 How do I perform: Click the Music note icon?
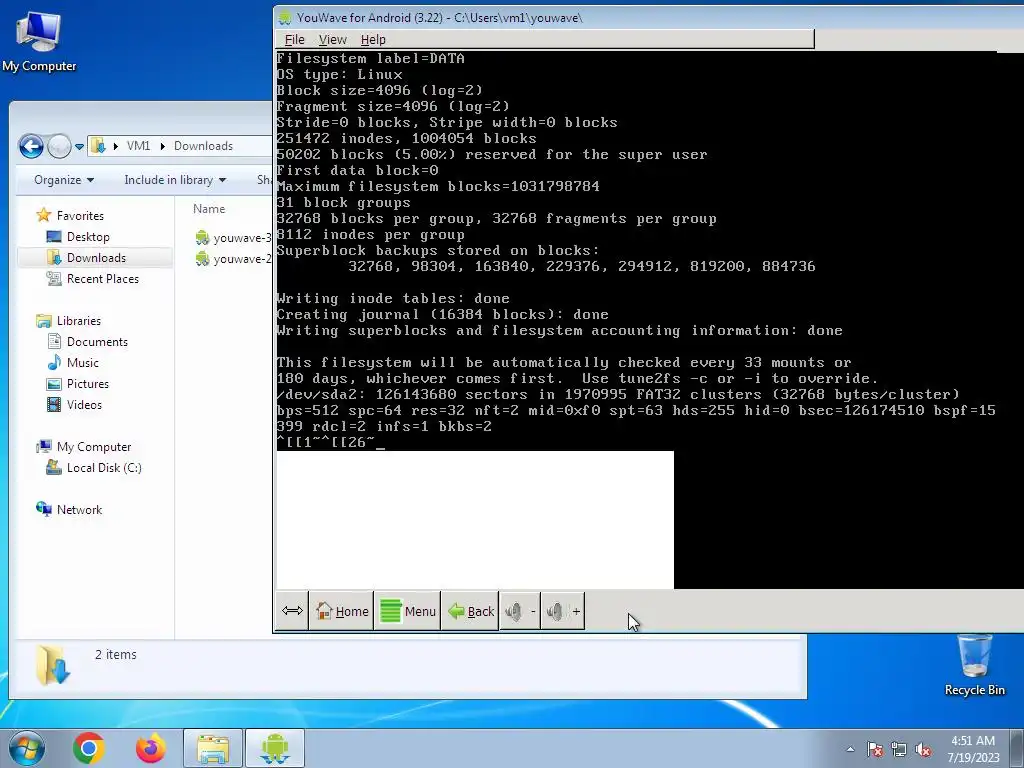(54, 362)
